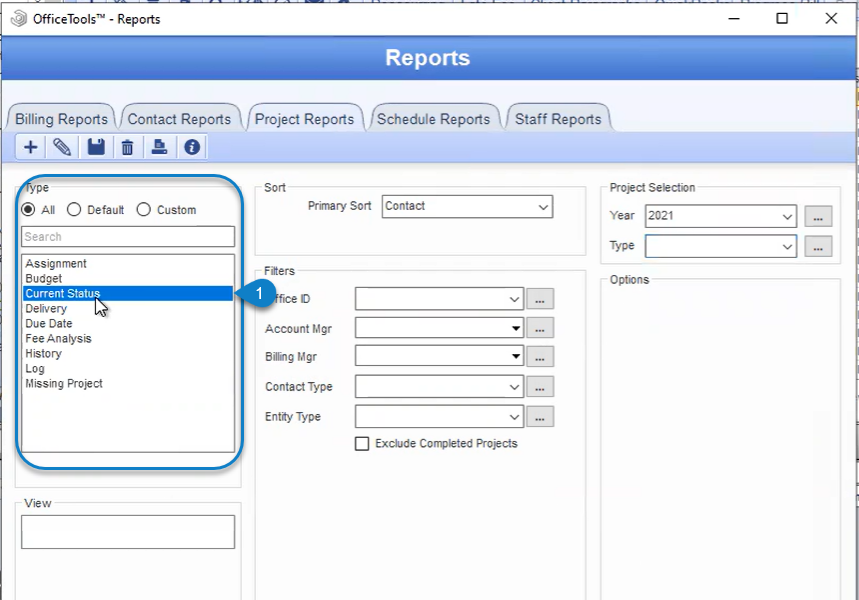Click the trash can delete icon
859x600 pixels.
point(127,147)
